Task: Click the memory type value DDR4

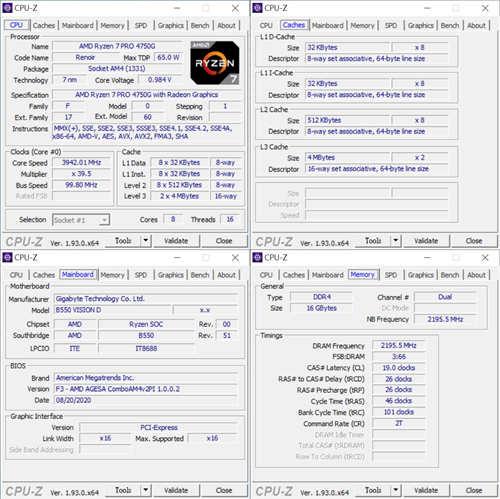Action: (x=322, y=297)
